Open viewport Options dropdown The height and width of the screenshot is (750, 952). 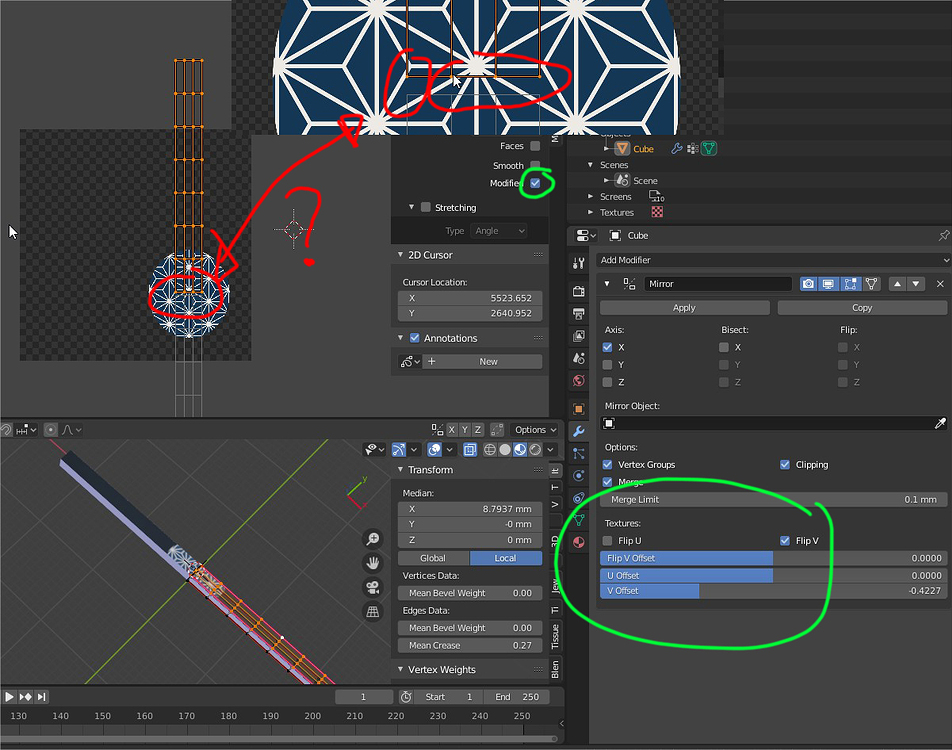[535, 430]
